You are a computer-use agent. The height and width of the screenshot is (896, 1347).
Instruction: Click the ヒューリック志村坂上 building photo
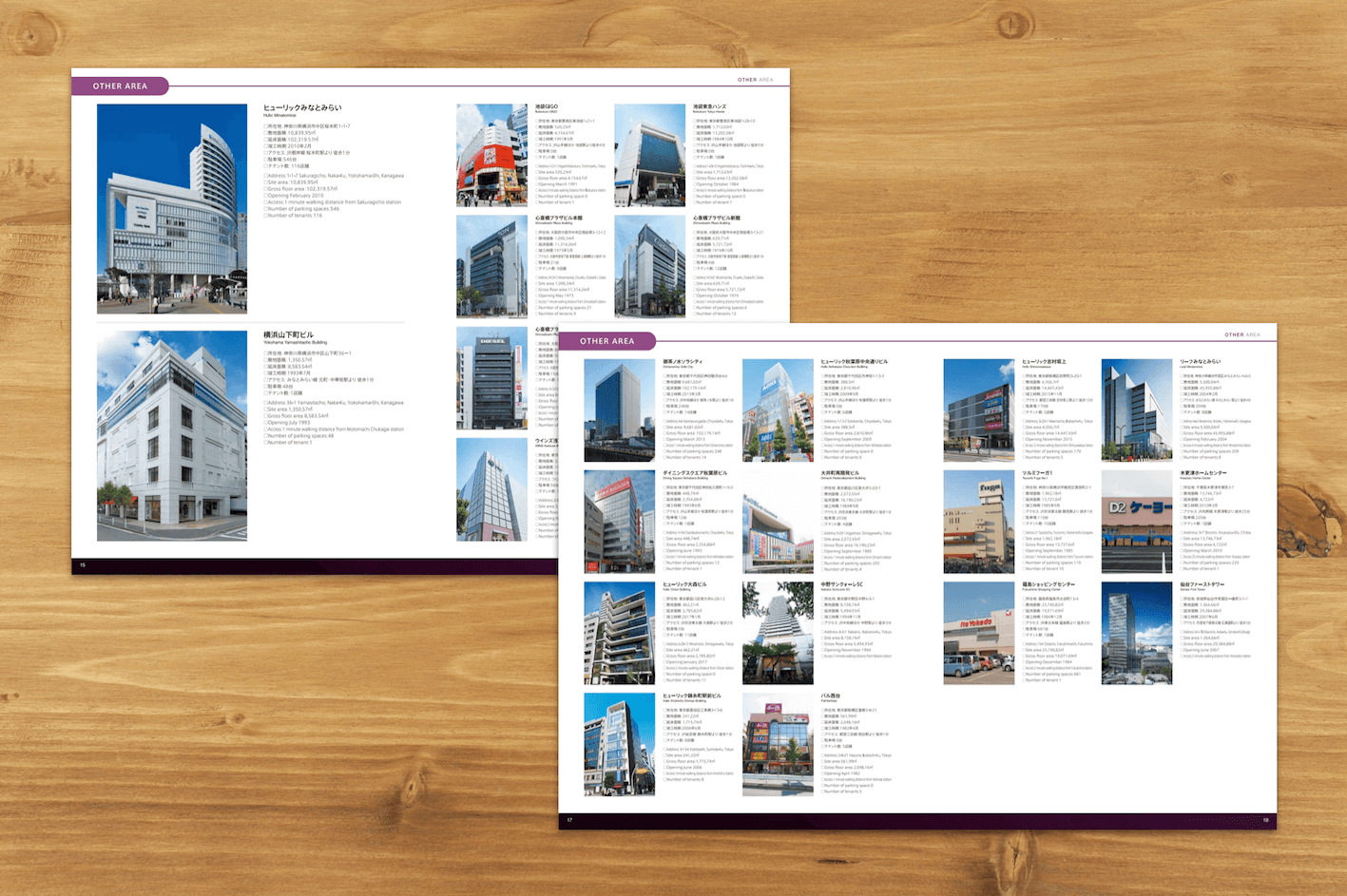coord(979,410)
